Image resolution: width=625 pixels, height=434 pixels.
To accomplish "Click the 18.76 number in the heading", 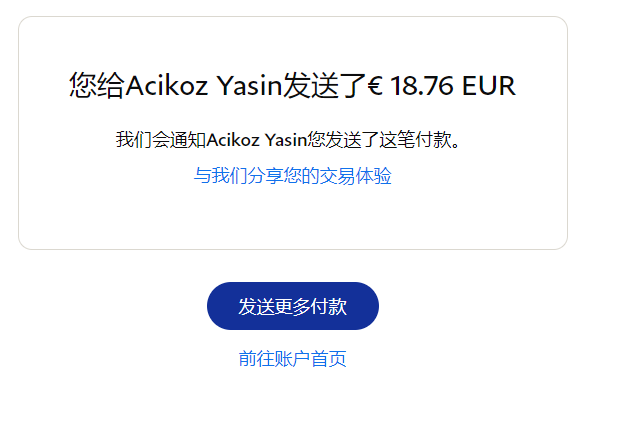I will click(x=422, y=85).
